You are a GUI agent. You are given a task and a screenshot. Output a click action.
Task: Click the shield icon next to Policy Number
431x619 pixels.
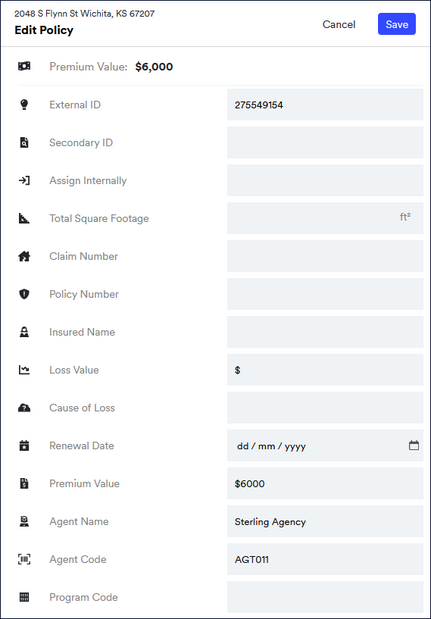(x=24, y=294)
